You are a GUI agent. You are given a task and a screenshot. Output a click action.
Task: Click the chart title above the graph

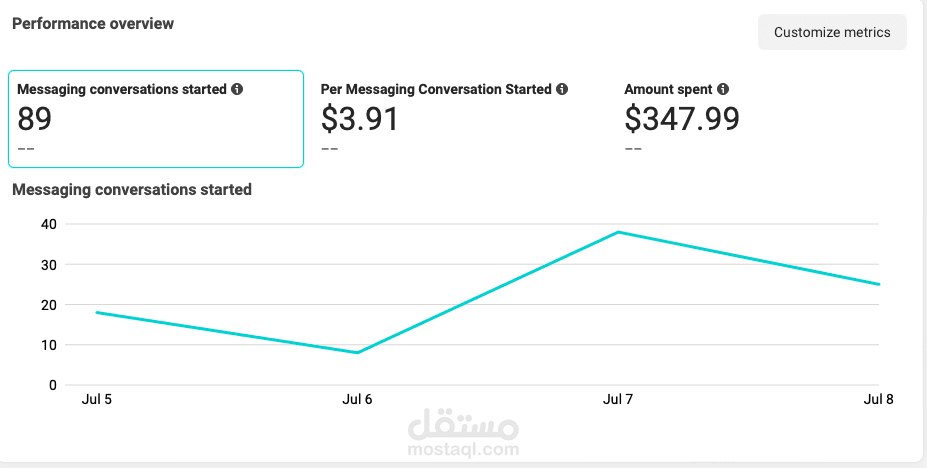(131, 189)
